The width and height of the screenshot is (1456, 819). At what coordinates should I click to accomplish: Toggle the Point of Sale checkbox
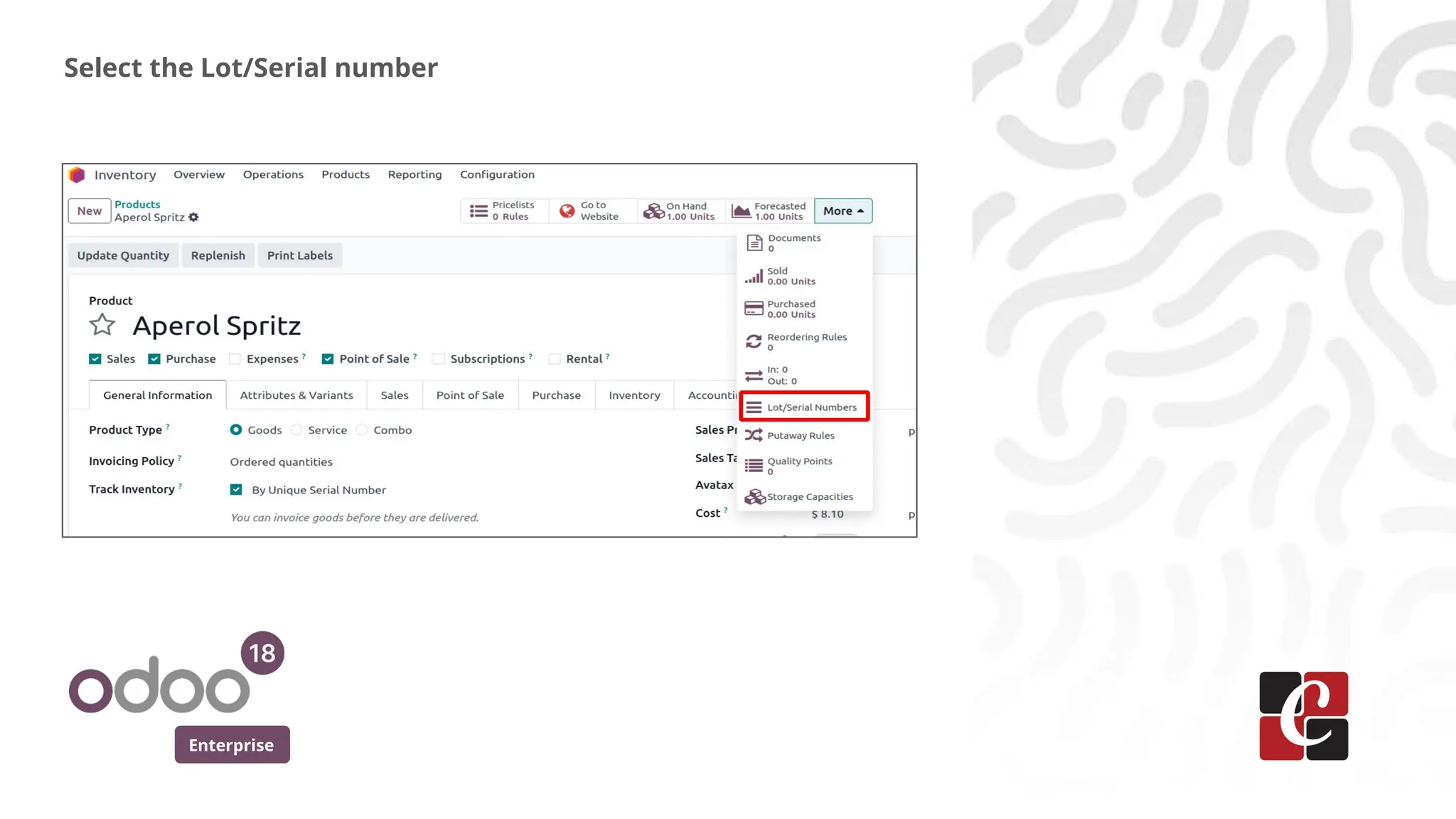coord(328,359)
